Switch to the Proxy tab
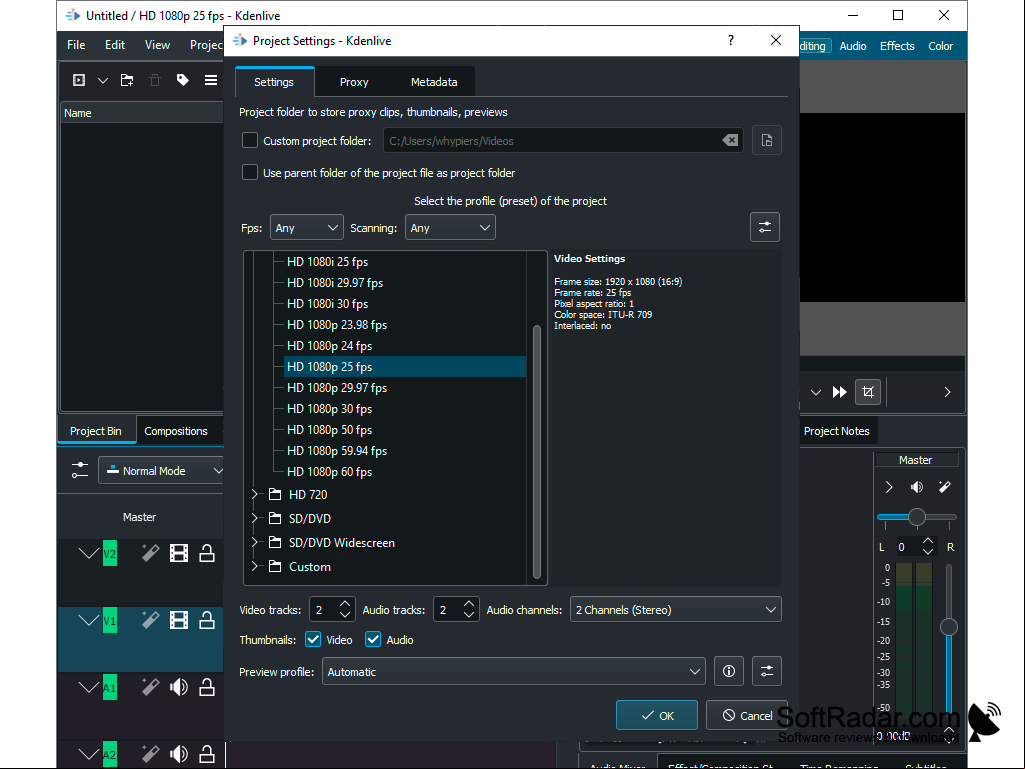 [354, 82]
